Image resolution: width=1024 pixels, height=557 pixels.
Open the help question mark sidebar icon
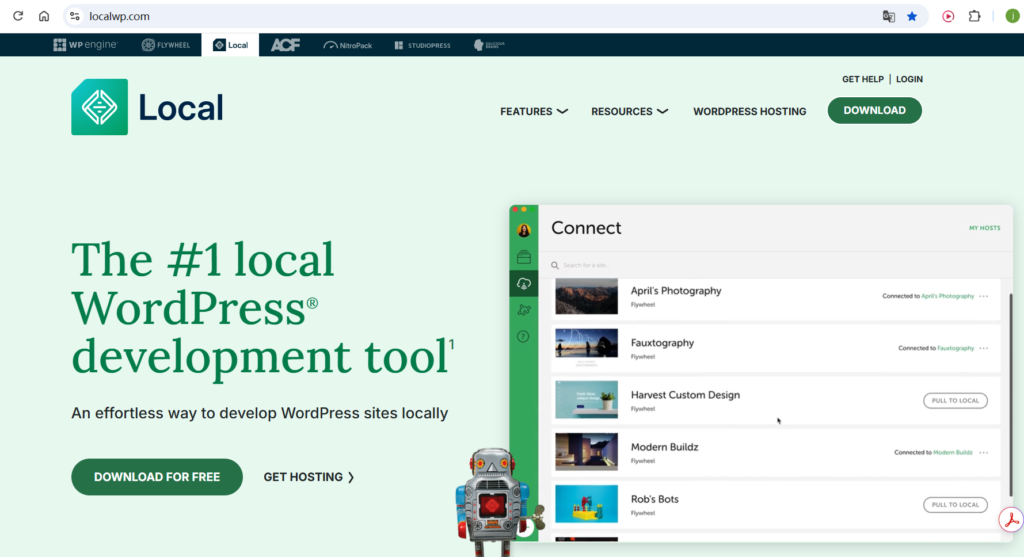[523, 337]
